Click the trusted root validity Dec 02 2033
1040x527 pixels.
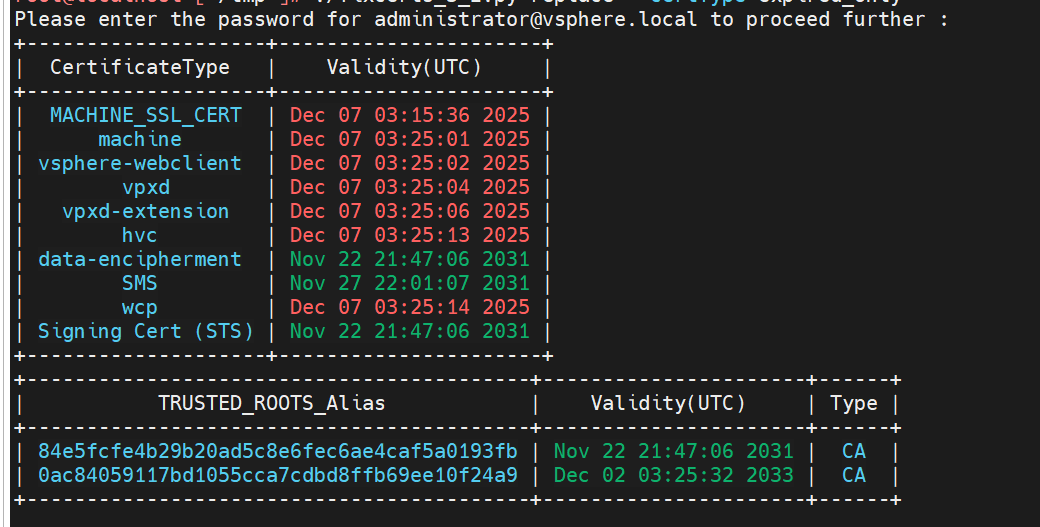point(673,475)
